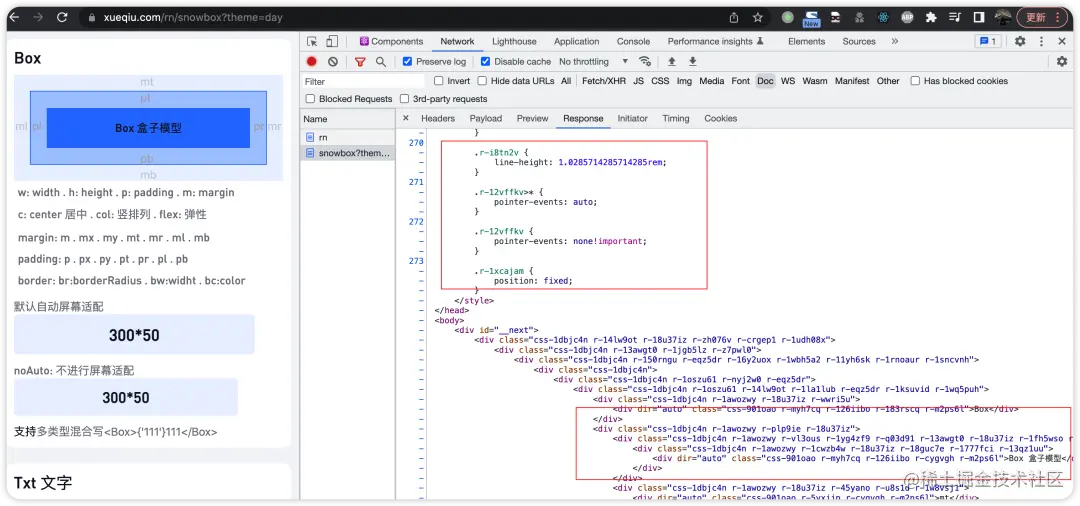Uncheck the Disable cache checkbox
The width and height of the screenshot is (1080, 506).
point(485,61)
